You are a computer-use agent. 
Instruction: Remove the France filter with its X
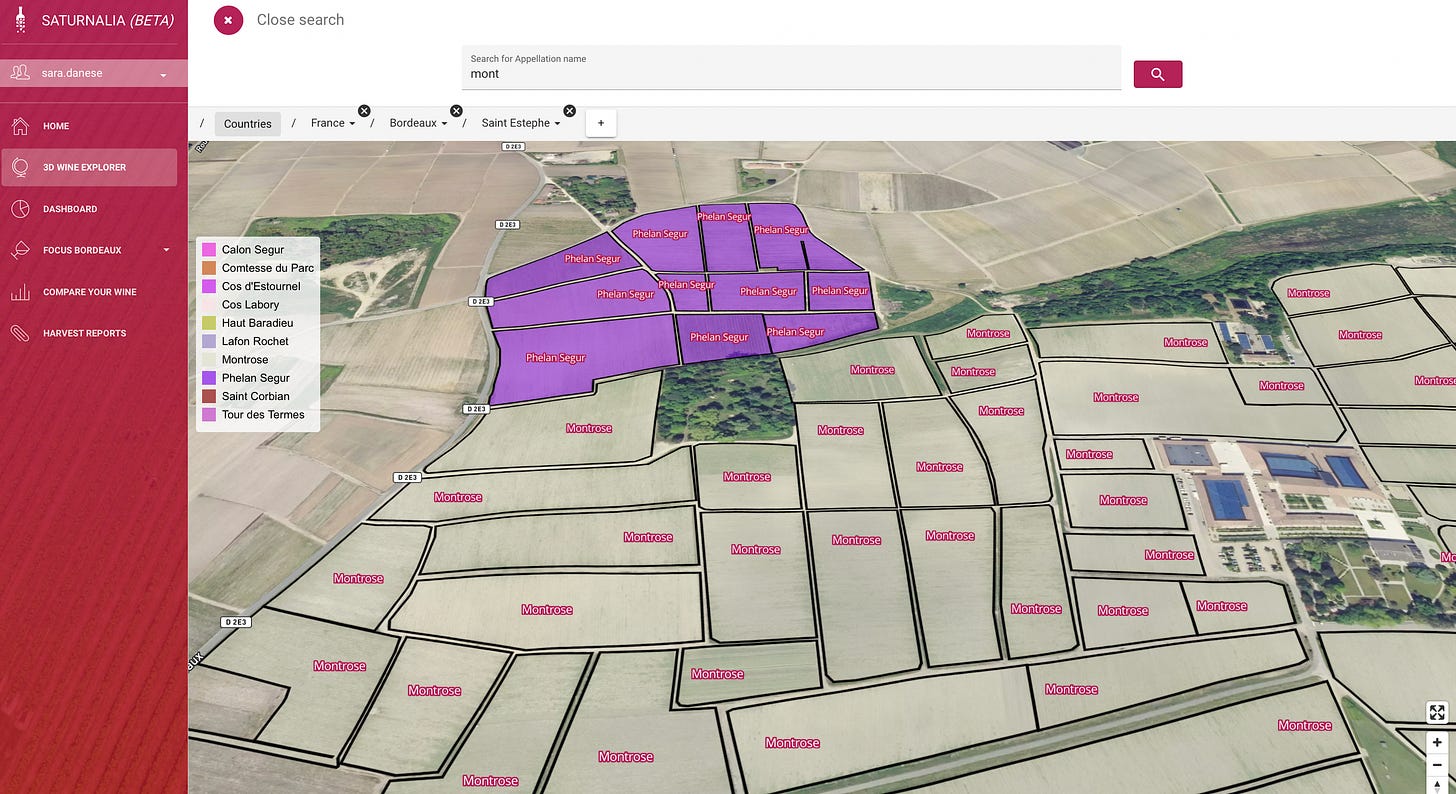pos(364,111)
